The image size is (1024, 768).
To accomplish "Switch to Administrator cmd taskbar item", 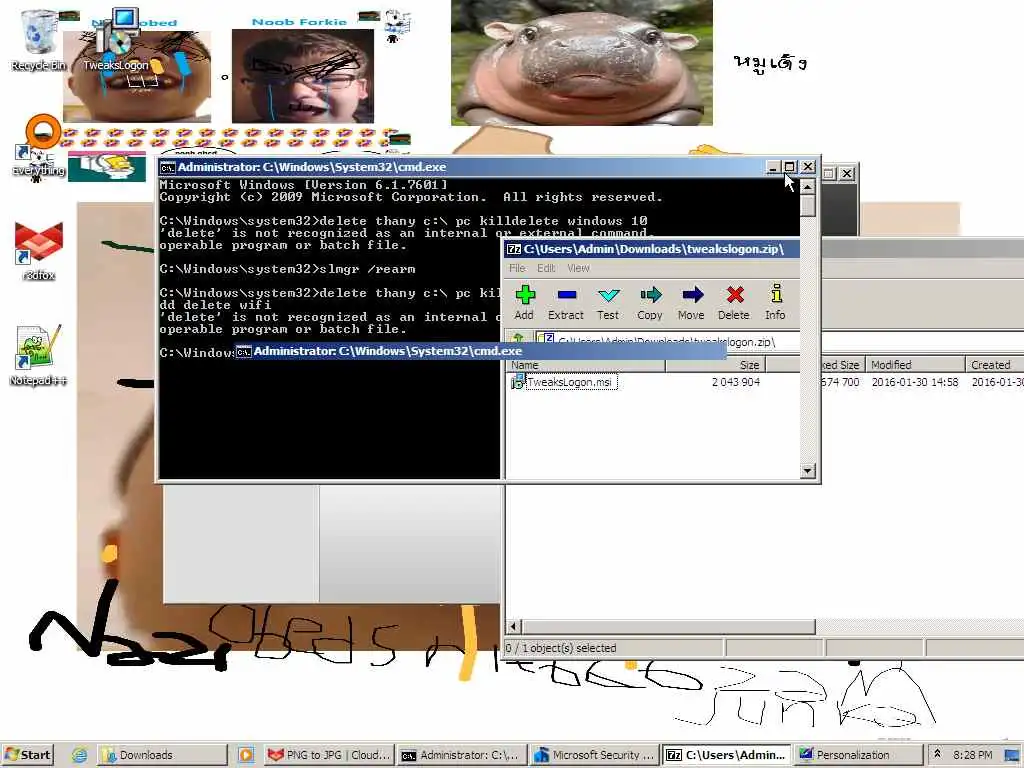I will 462,755.
